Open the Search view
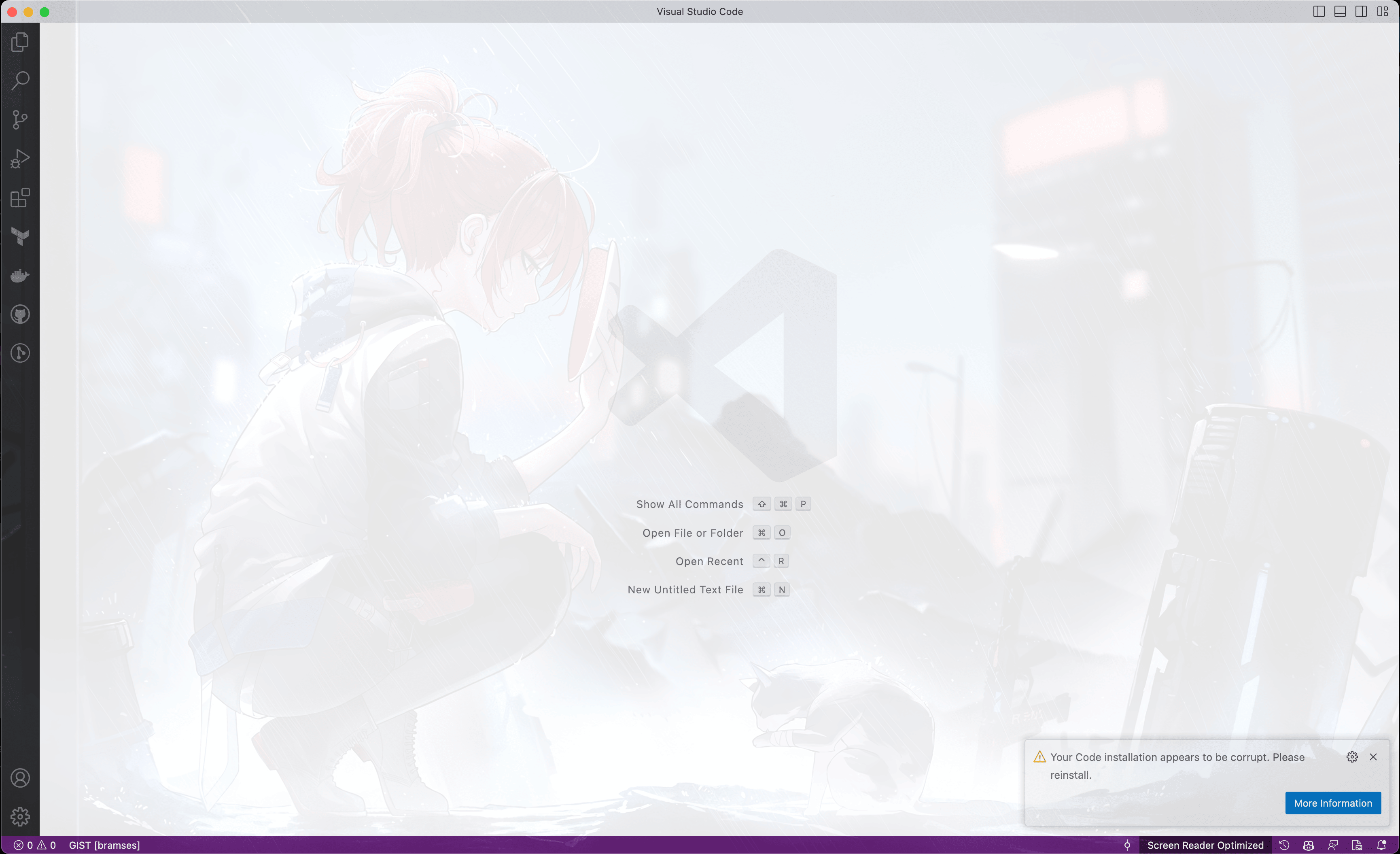This screenshot has height=854, width=1400. [x=20, y=81]
